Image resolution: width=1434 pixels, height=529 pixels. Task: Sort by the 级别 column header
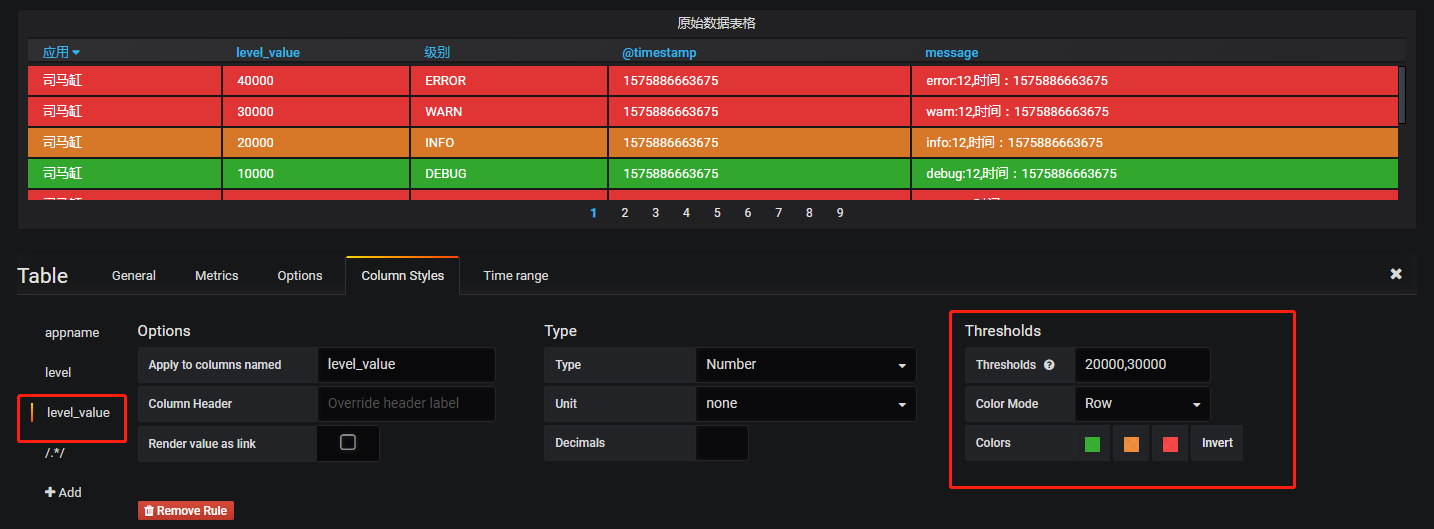437,52
